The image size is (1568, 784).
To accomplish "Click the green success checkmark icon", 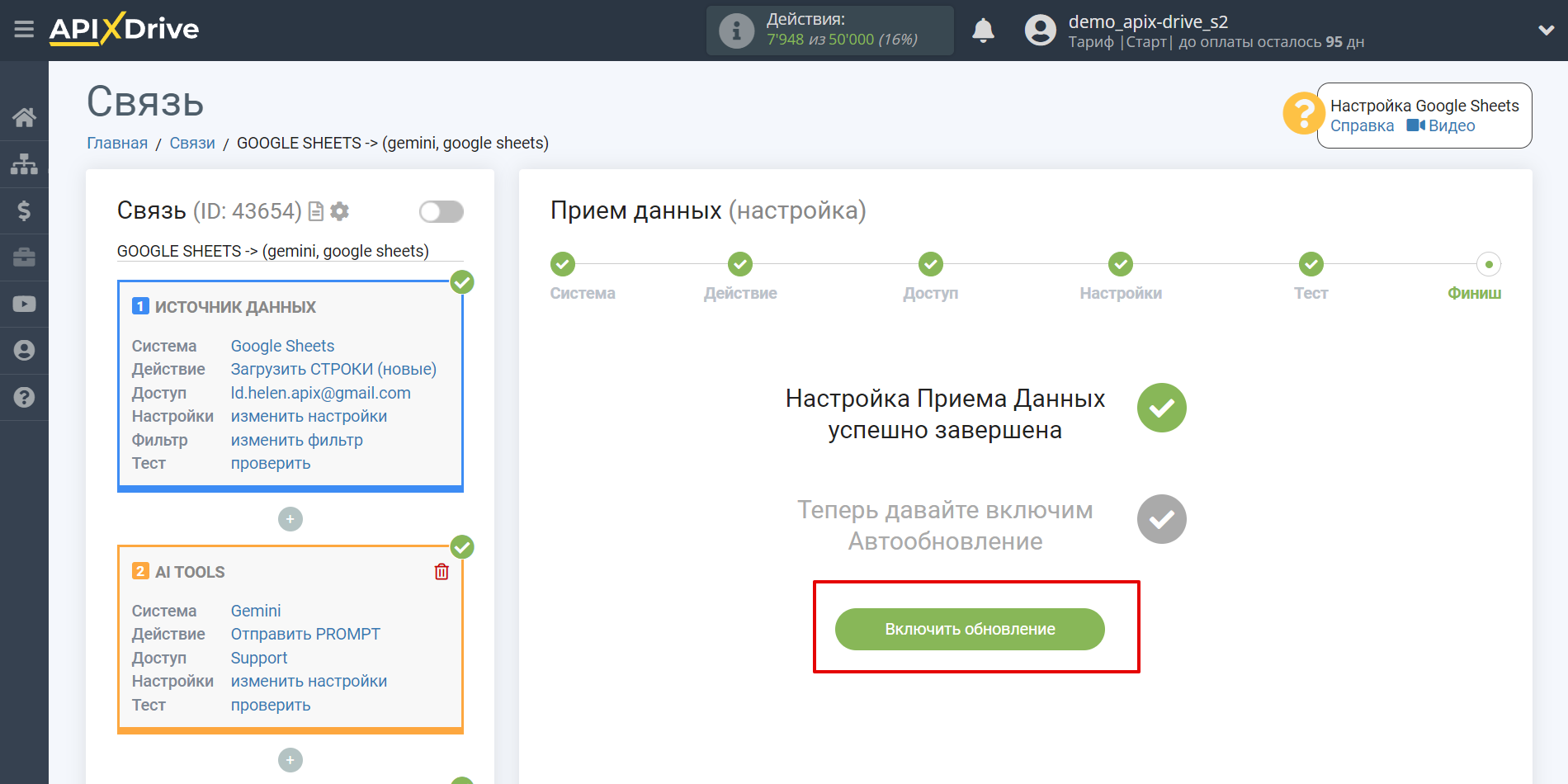I will point(1161,408).
